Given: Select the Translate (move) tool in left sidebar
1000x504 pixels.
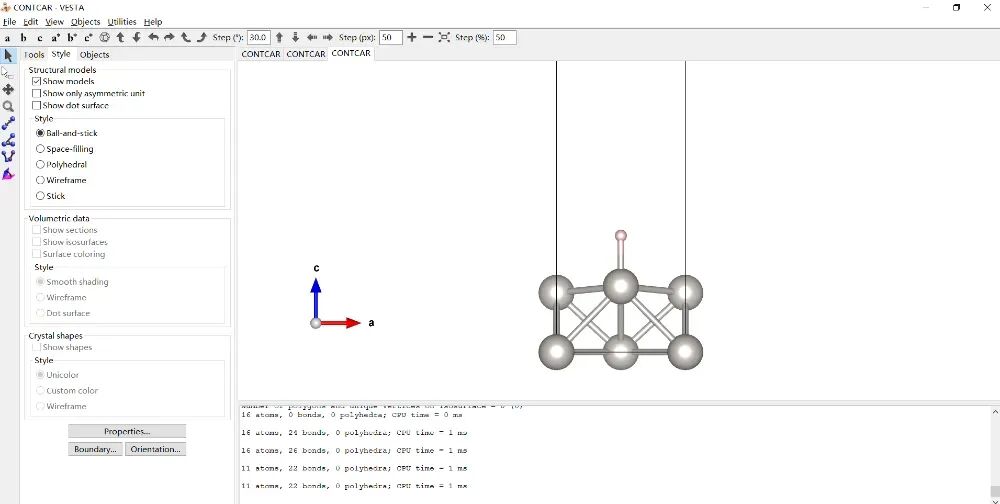Looking at the screenshot, I should click(x=8, y=89).
